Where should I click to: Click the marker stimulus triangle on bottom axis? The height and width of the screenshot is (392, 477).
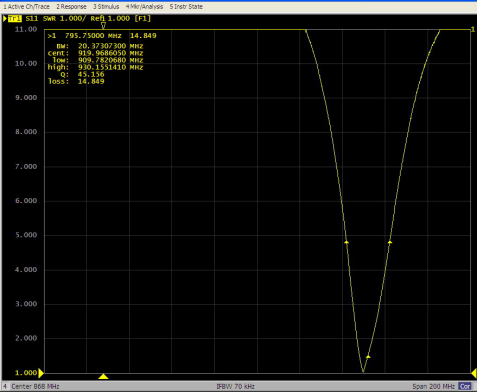[x=103, y=376]
